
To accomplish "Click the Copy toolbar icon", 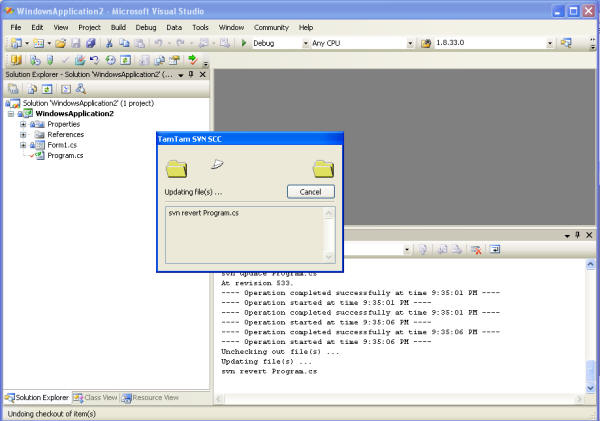I will pyautogui.click(x=124, y=43).
